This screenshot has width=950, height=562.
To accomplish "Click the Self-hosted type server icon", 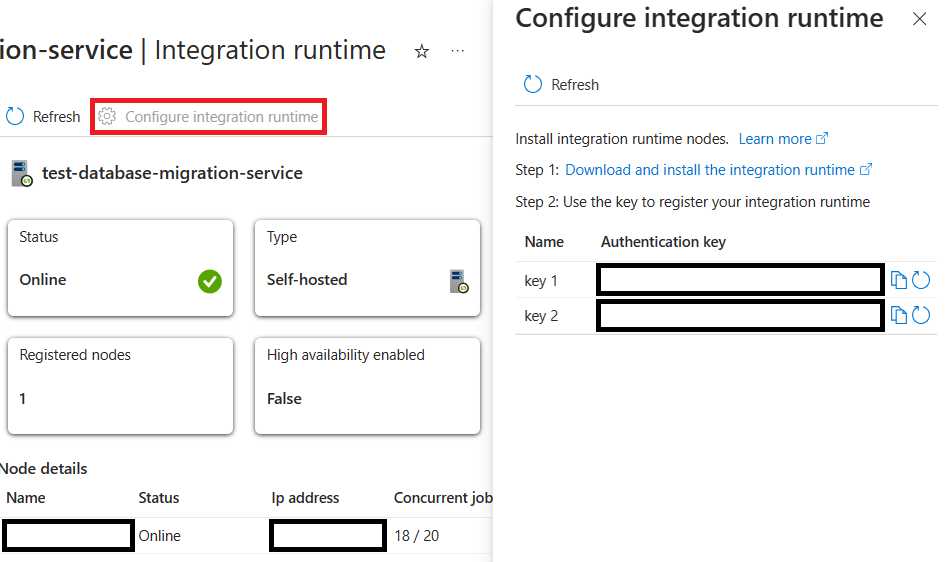I will (459, 282).
